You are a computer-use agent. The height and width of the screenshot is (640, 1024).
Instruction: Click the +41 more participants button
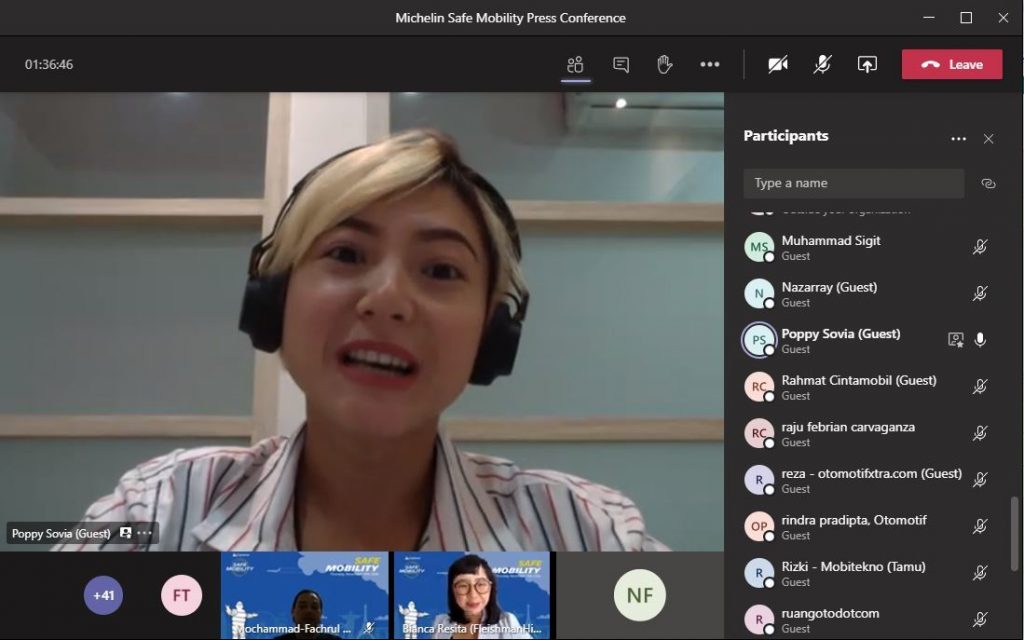coord(104,595)
